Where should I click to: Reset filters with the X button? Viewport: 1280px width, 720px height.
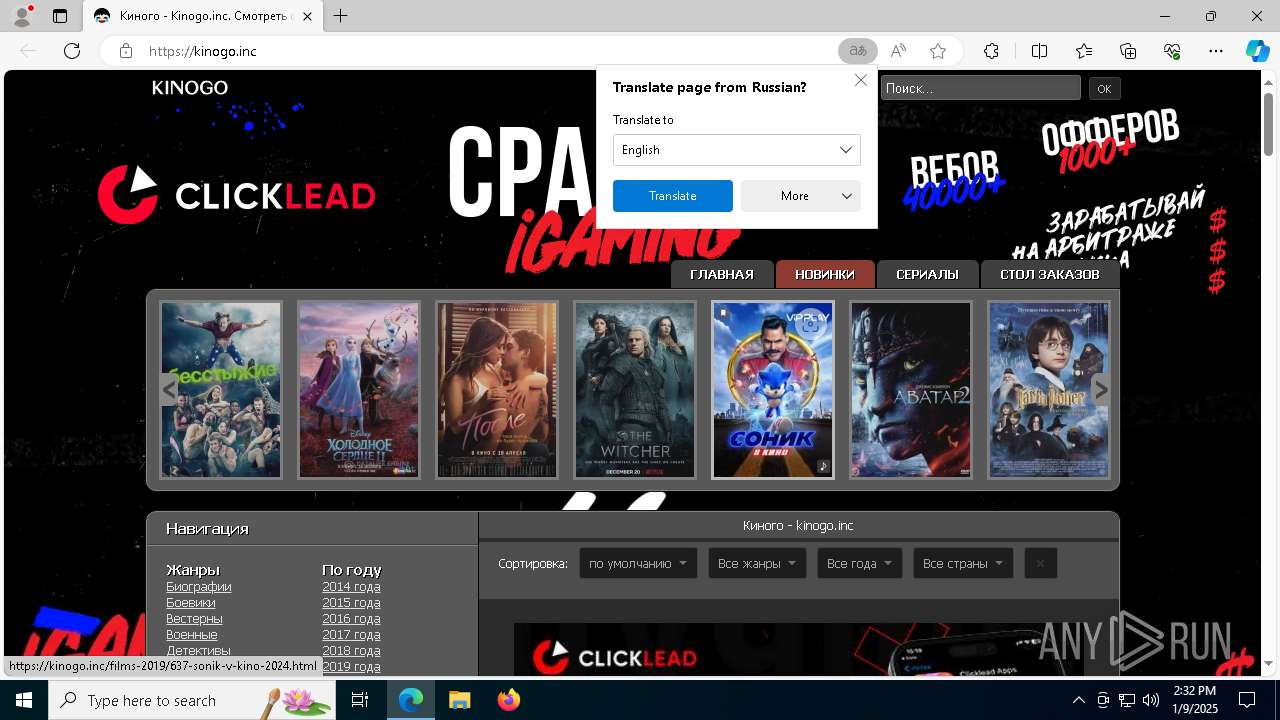click(1040, 563)
